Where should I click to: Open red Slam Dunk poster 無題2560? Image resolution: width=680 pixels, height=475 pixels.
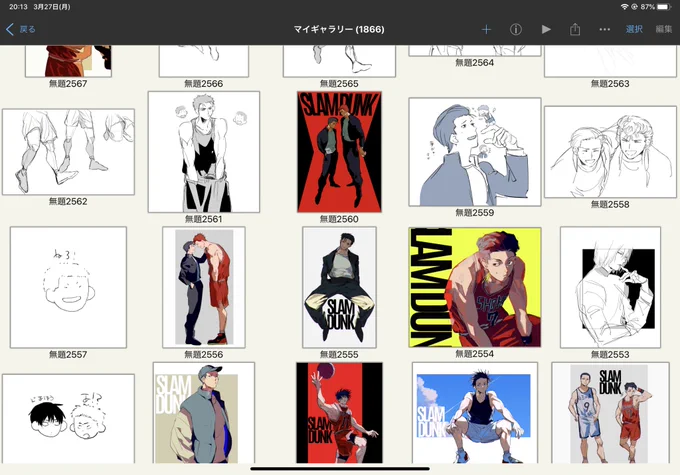(x=339, y=152)
